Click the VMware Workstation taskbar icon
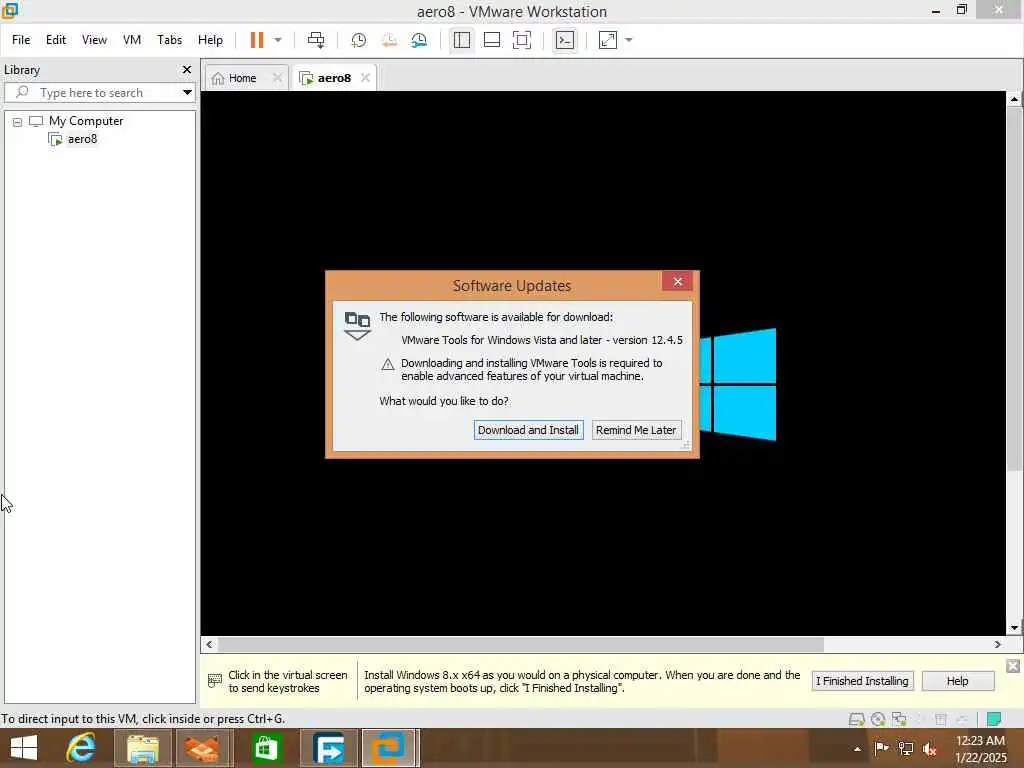Screen dimensions: 1024x768 (389, 748)
